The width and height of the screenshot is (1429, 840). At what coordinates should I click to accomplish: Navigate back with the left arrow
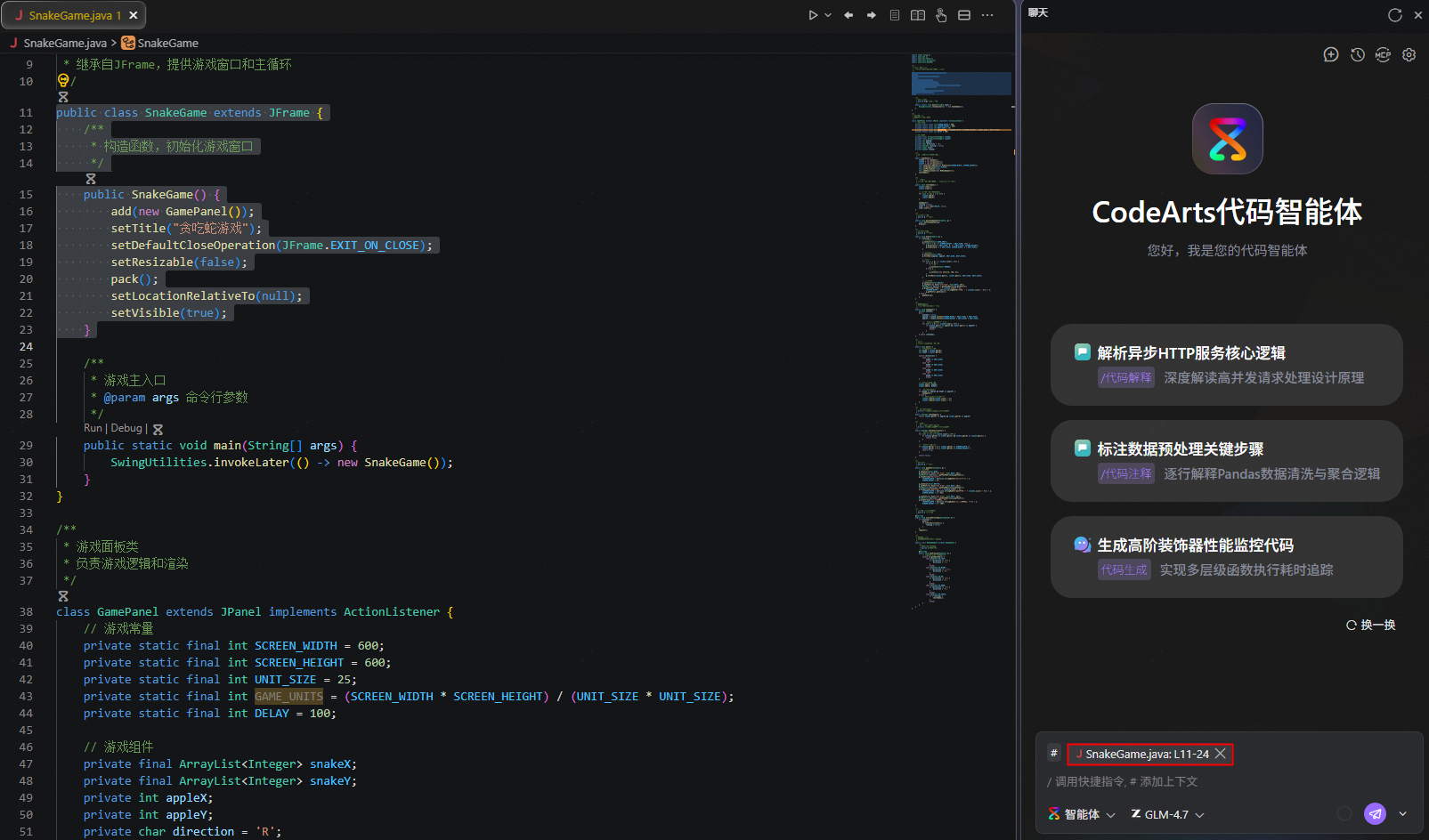[x=848, y=15]
